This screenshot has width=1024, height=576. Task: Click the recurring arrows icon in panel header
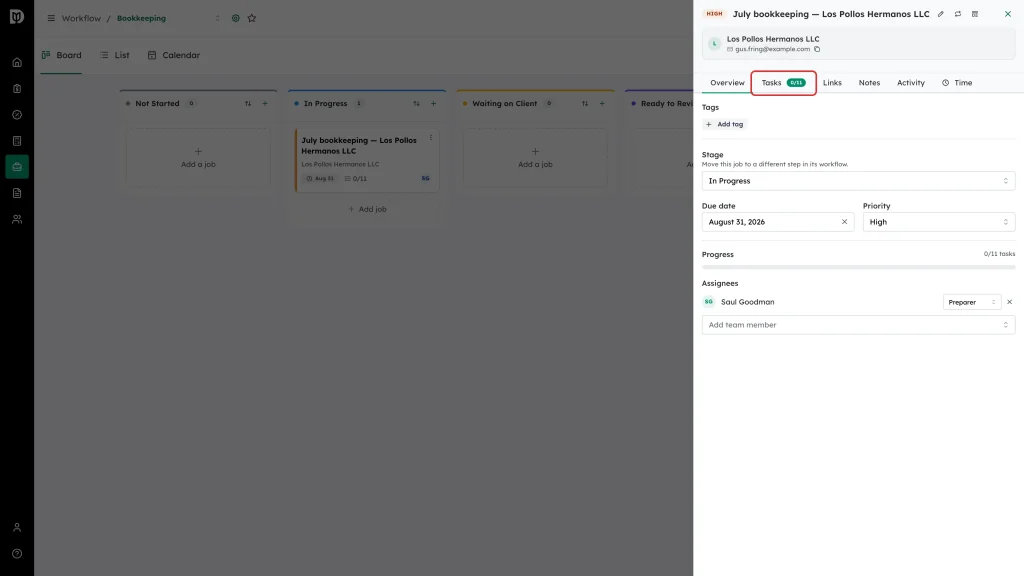[x=957, y=14]
